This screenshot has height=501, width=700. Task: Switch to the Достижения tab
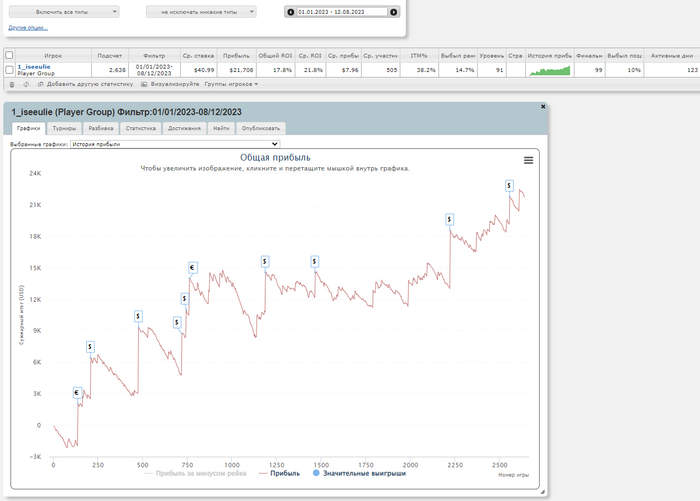coord(184,129)
